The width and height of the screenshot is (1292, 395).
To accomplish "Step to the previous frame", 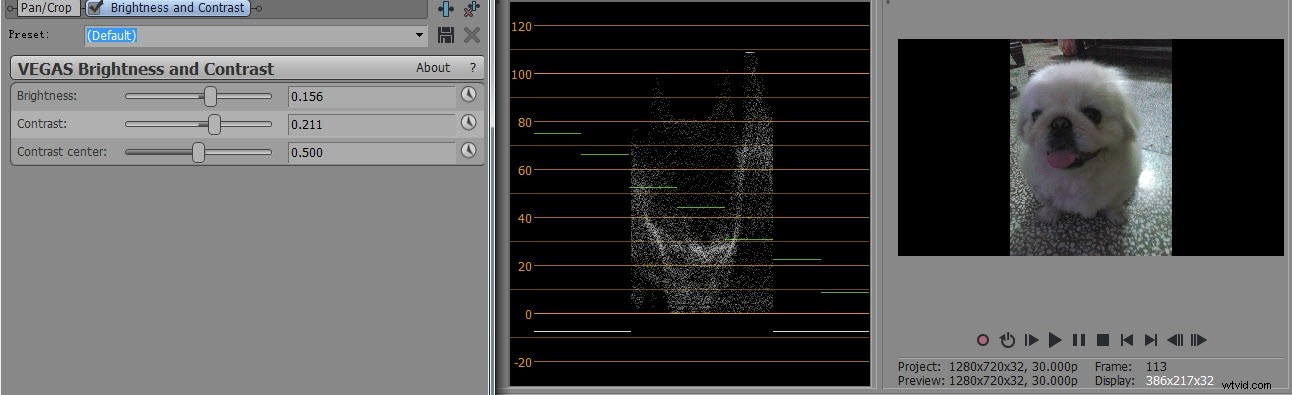I will (x=1175, y=340).
